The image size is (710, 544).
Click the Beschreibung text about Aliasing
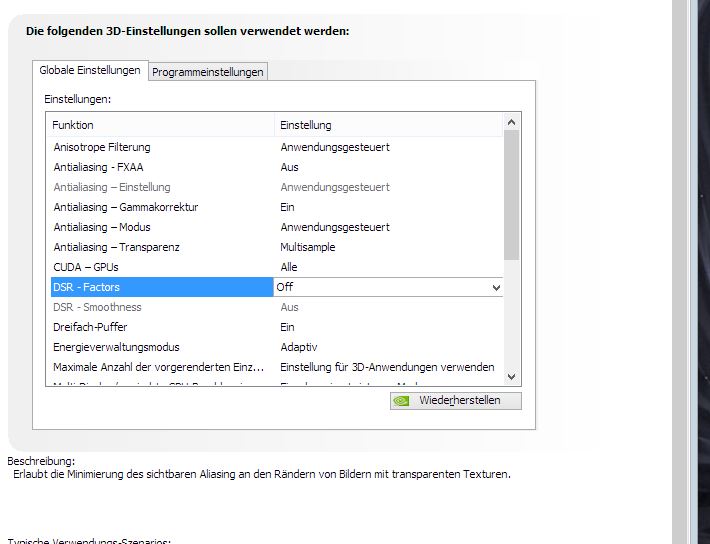coord(262,474)
